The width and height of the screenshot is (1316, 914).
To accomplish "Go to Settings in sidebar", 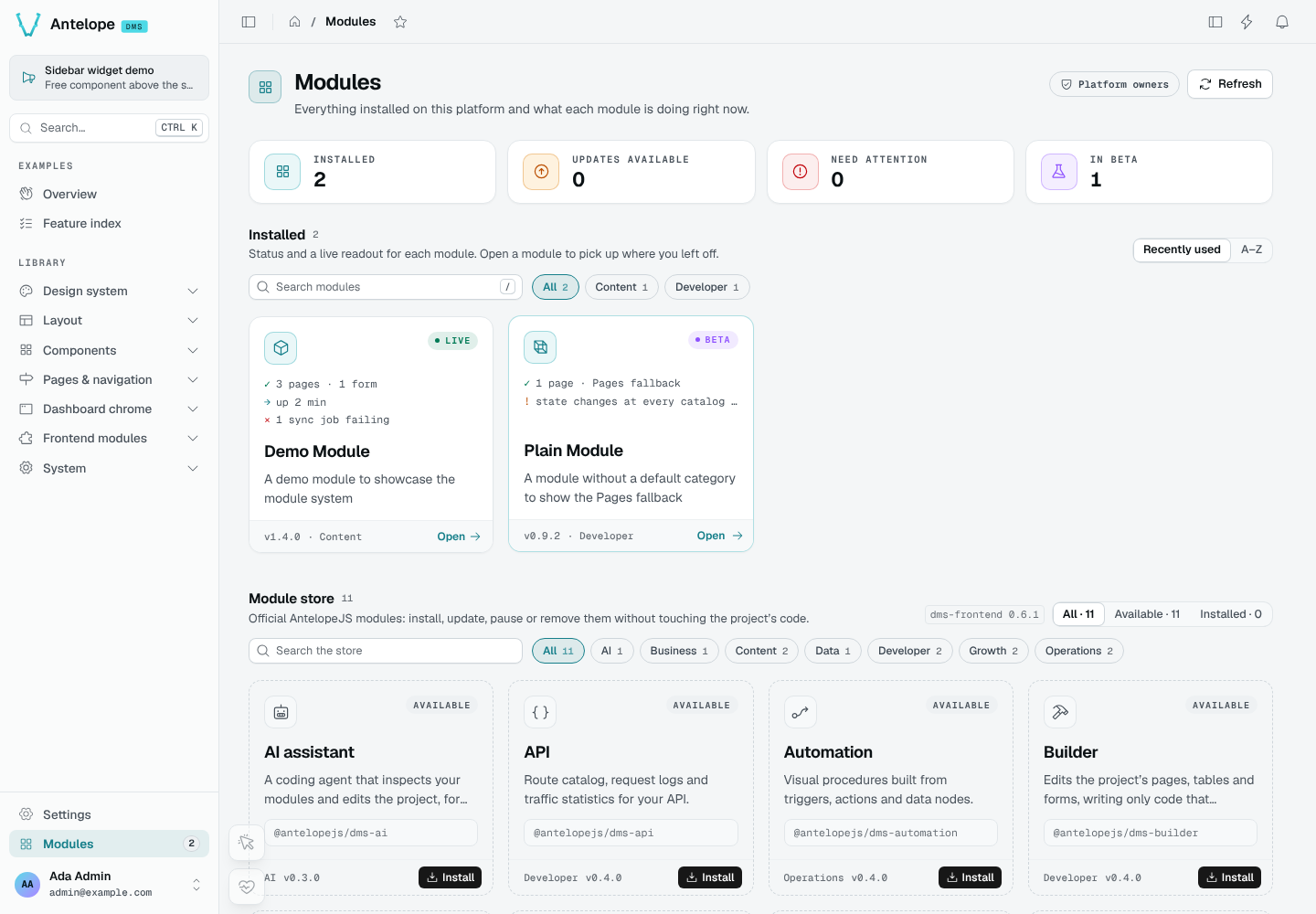I will (x=109, y=814).
